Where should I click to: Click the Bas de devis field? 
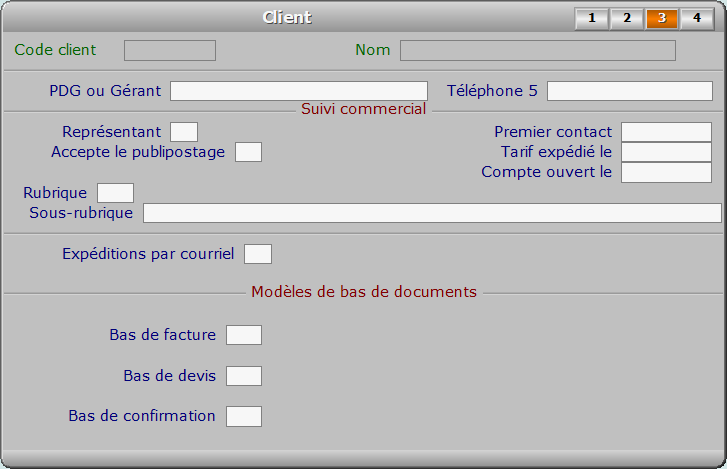(x=244, y=376)
